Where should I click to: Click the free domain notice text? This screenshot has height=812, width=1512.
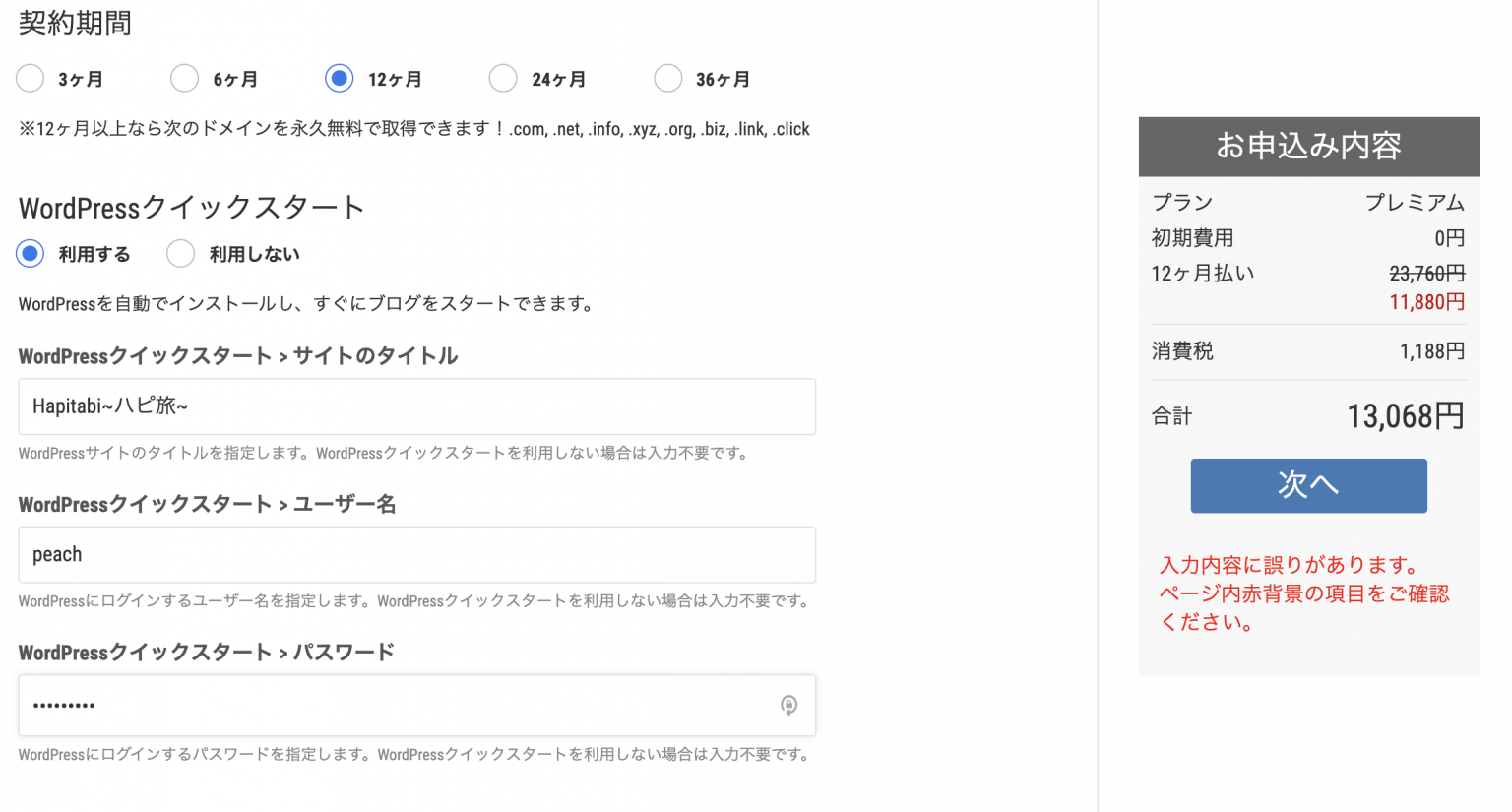click(x=413, y=129)
